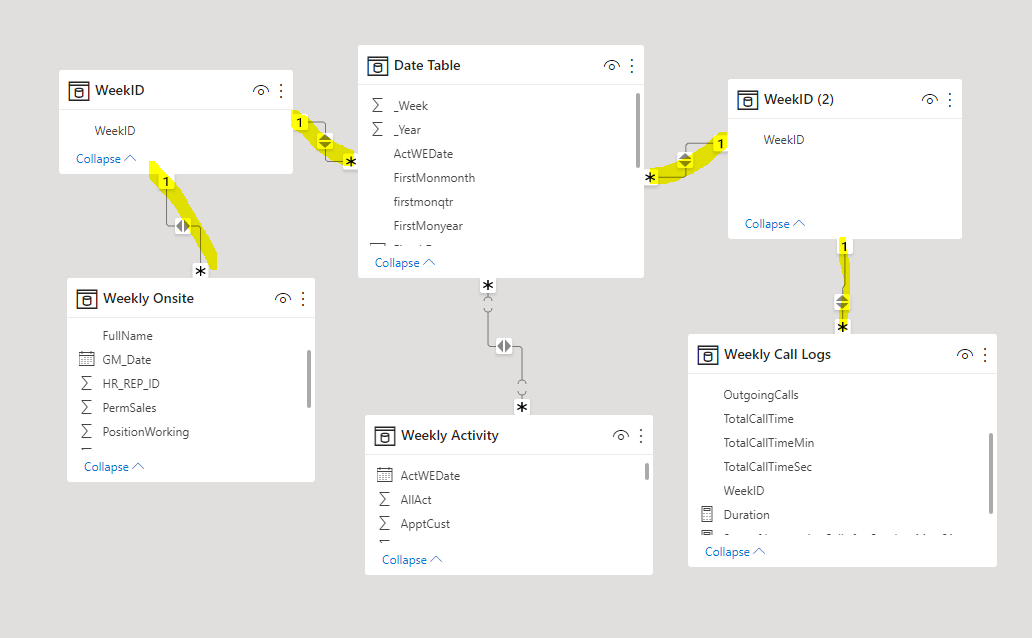Collapse the WeekID (2) table card
Screen dimensions: 1032x638
click(x=775, y=224)
